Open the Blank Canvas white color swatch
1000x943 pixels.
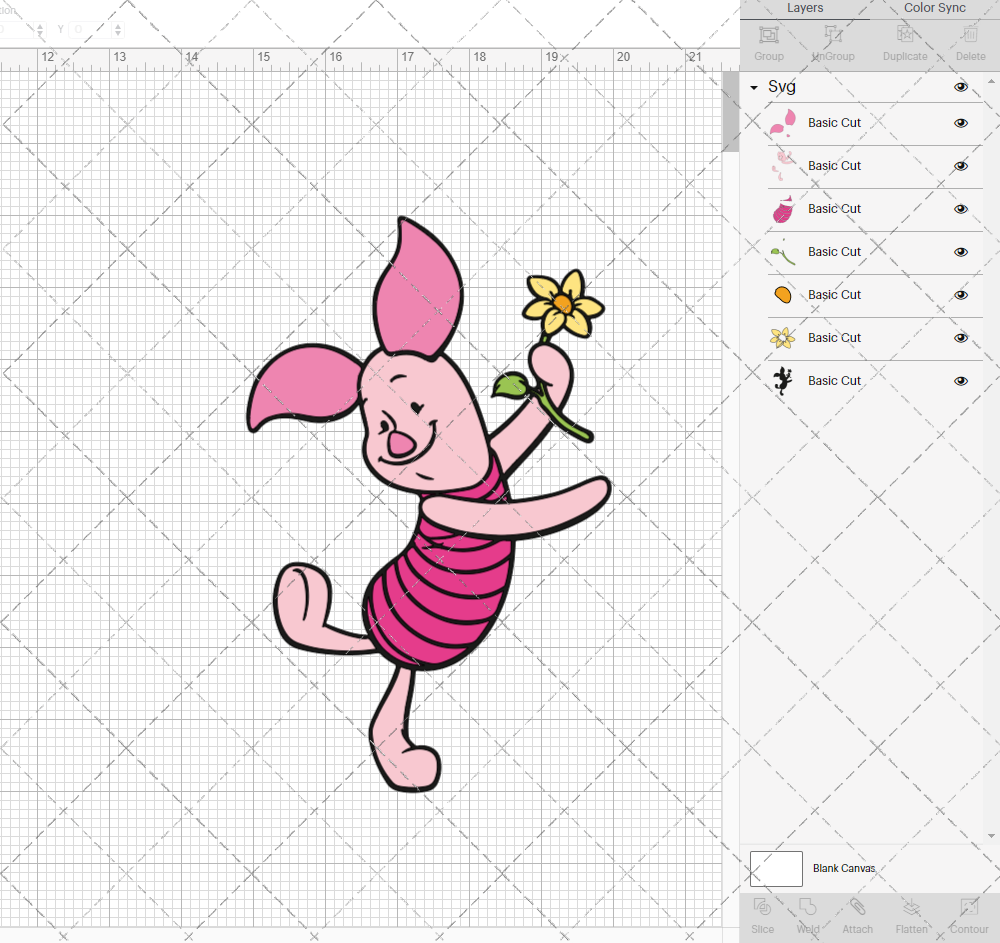(x=776, y=868)
